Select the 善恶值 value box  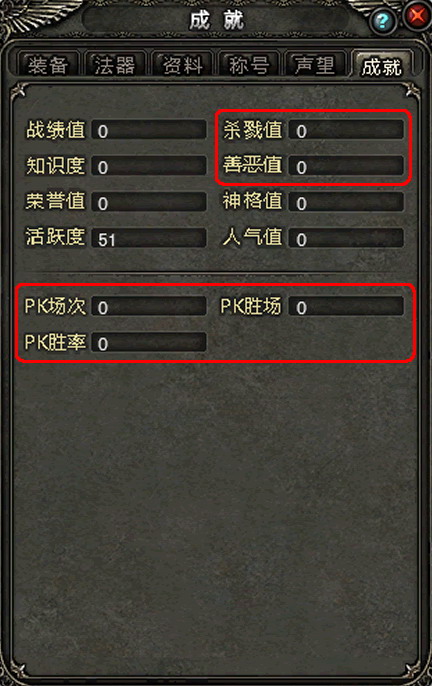(346, 166)
